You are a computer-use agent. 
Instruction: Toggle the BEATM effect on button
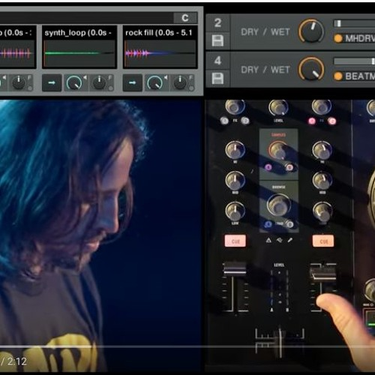(x=338, y=76)
